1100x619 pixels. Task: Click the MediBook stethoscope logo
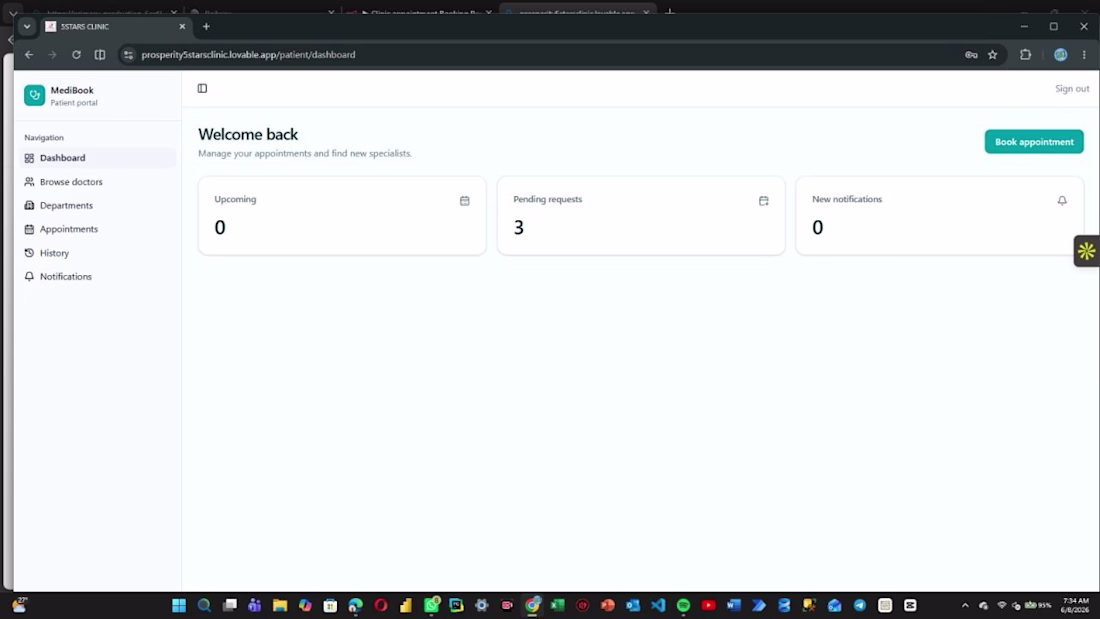pos(34,95)
